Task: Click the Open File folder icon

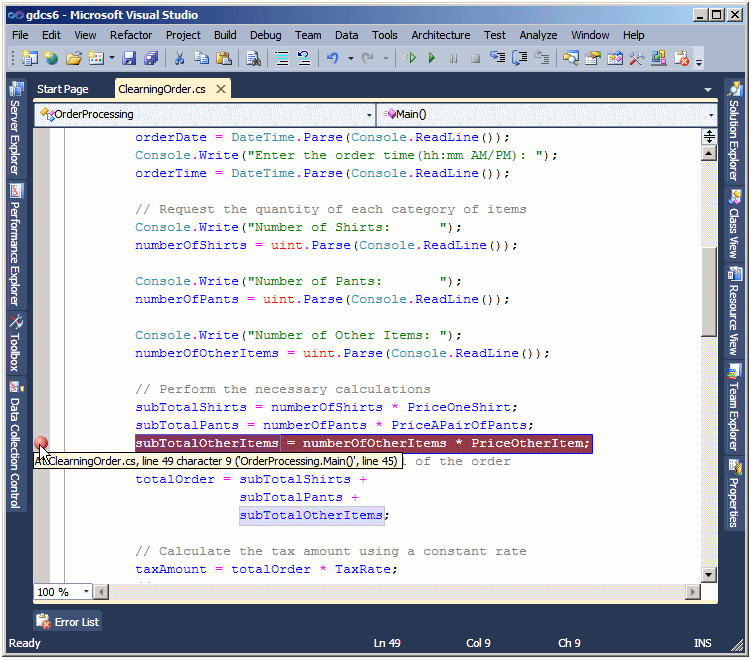Action: (74, 58)
